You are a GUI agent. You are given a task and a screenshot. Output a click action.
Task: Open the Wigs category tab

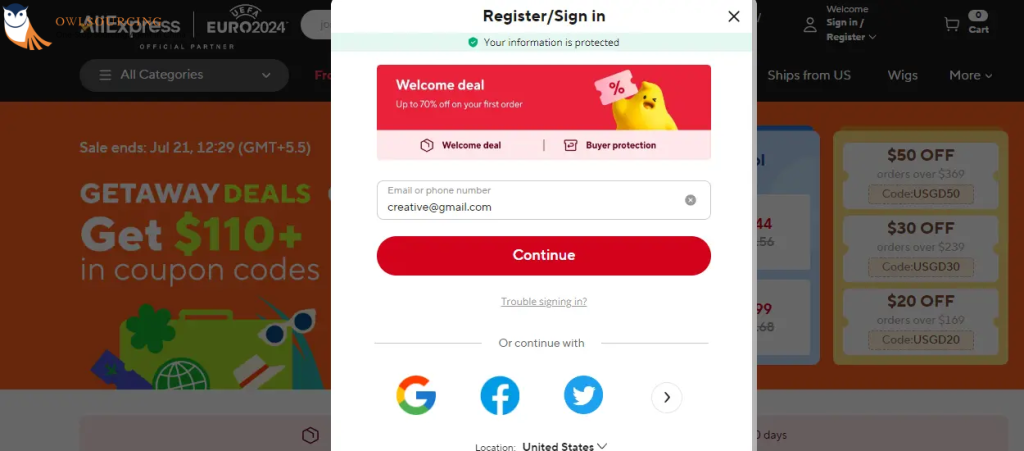tap(903, 75)
